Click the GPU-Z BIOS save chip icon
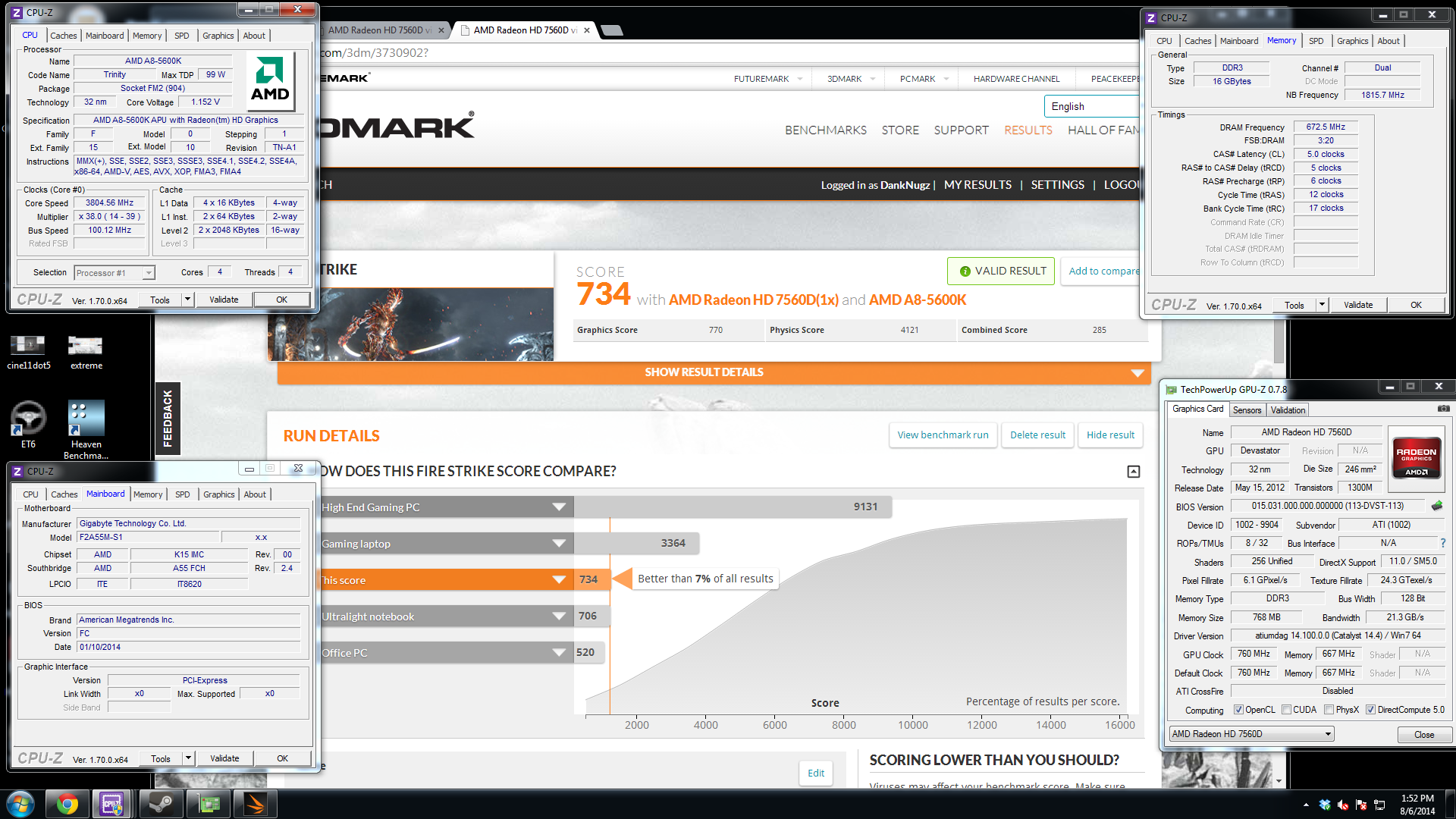 tap(1437, 506)
